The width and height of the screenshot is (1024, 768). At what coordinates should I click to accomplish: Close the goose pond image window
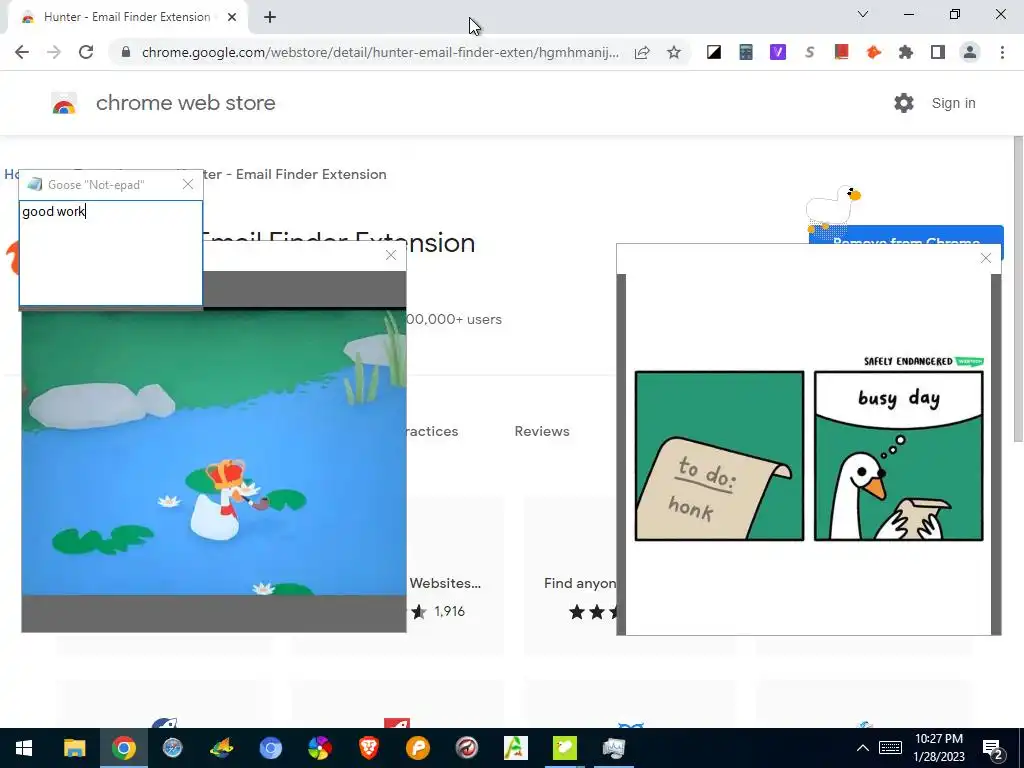pos(391,255)
